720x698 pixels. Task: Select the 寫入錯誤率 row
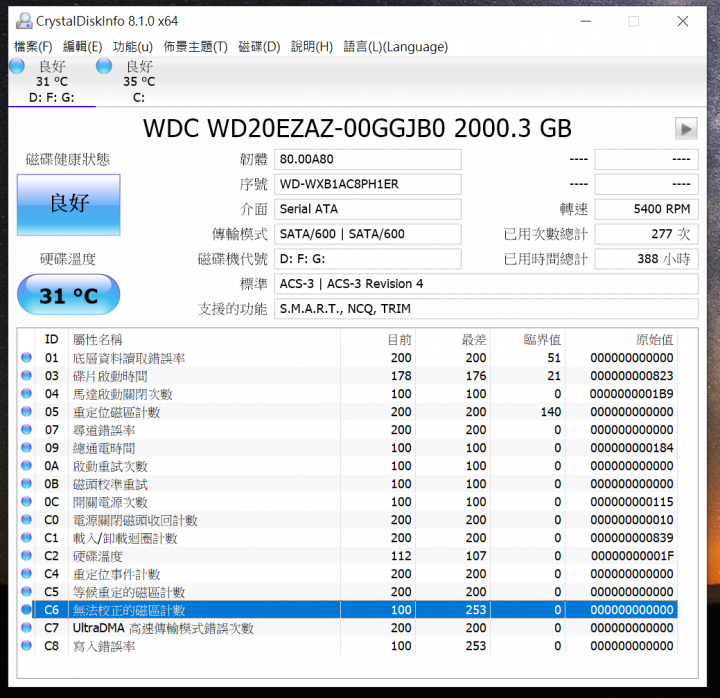pos(348,646)
